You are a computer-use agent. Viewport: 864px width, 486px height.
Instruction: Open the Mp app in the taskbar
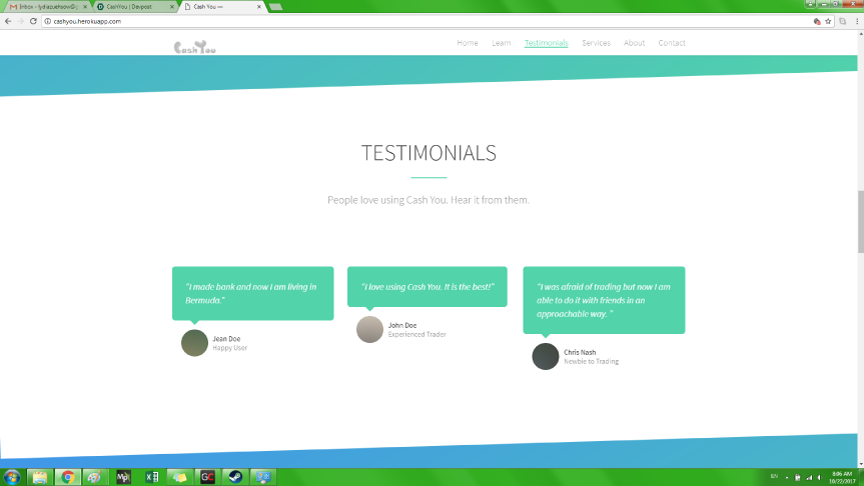(123, 477)
